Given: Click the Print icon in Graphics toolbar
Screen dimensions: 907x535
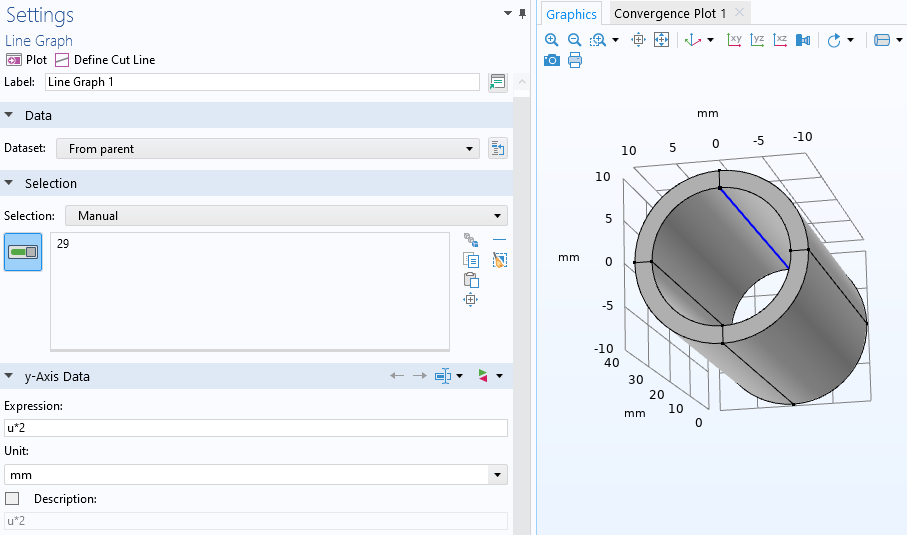Looking at the screenshot, I should [x=575, y=60].
